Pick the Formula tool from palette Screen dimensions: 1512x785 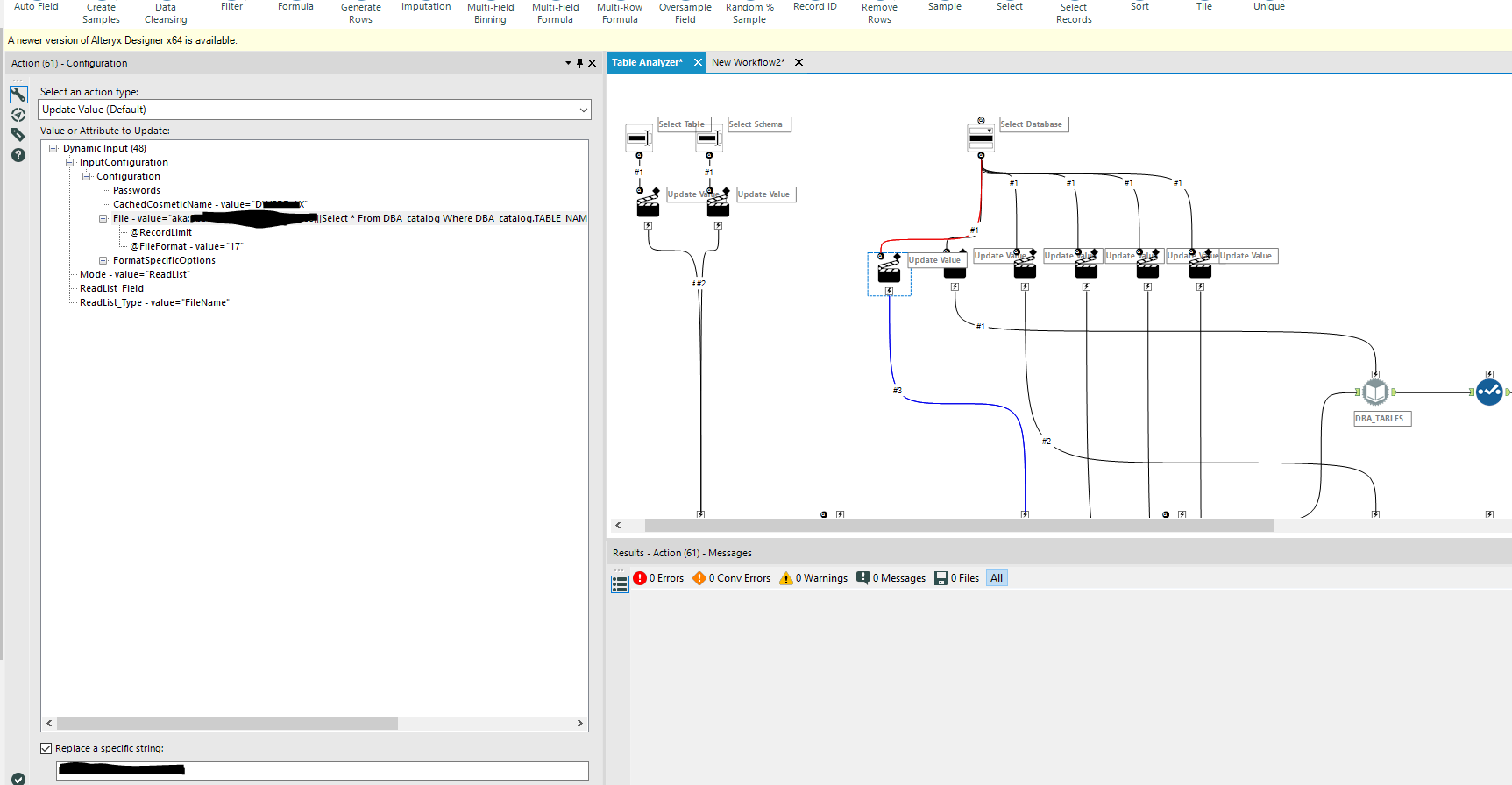coord(295,7)
